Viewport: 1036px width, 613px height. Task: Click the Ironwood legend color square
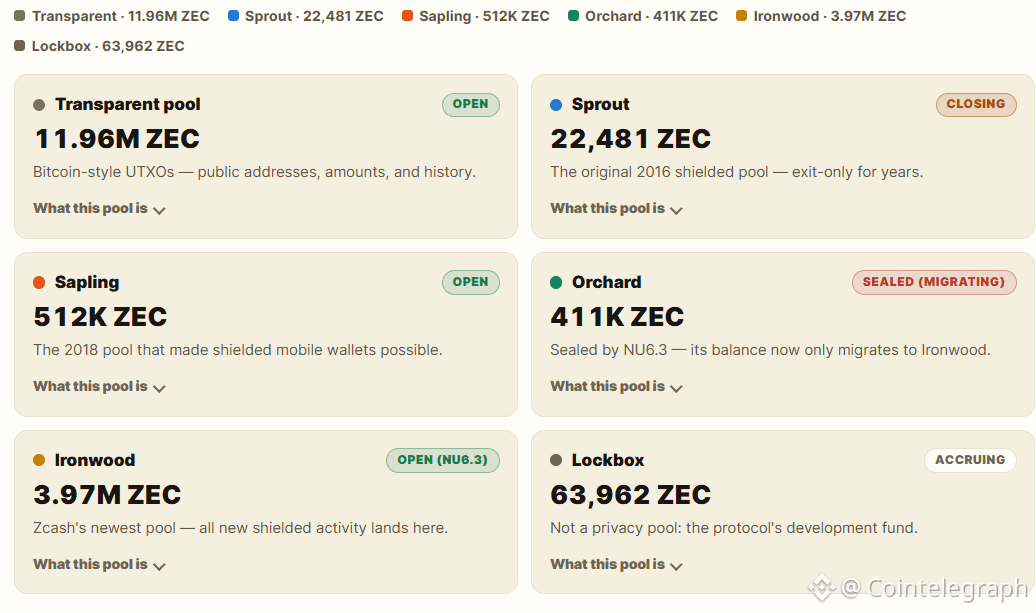click(742, 16)
